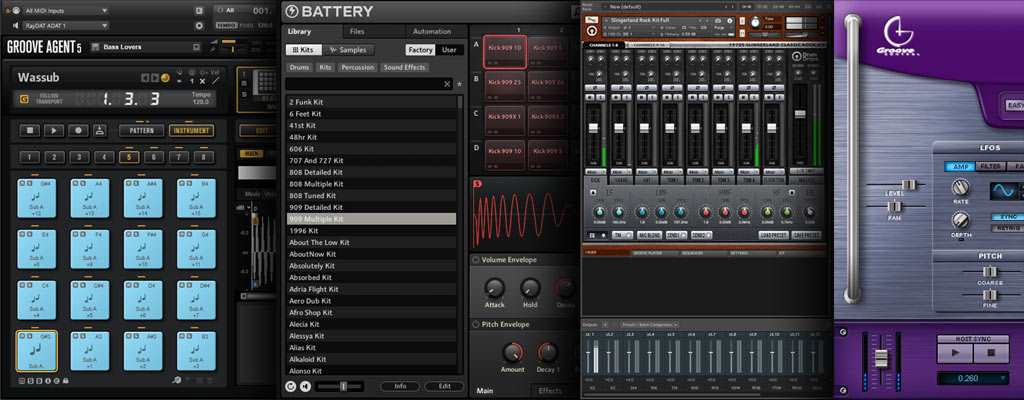Click the Battery refresh icon at bottom left
The height and width of the screenshot is (400, 1024).
(290, 386)
